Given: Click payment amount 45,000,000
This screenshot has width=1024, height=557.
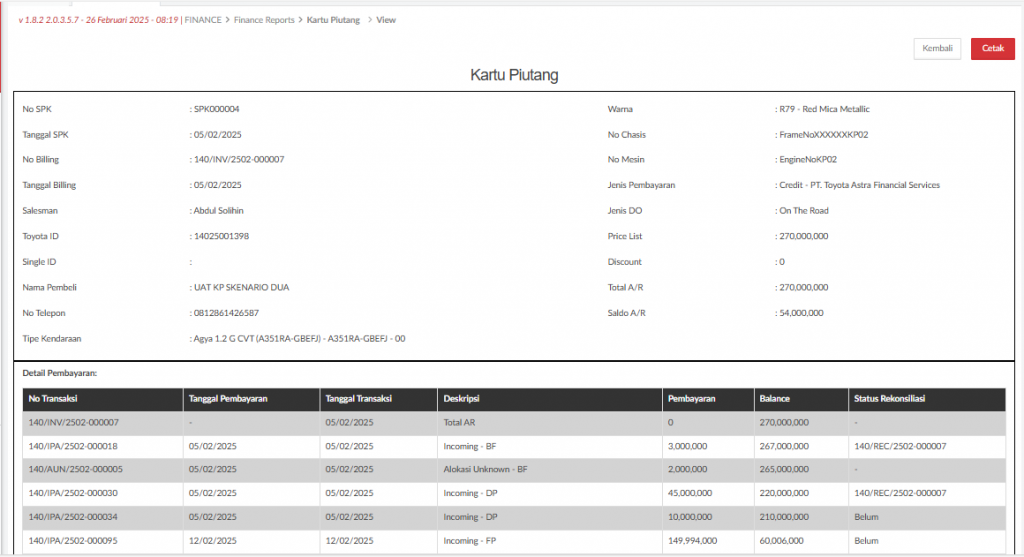Looking at the screenshot, I should point(690,494).
